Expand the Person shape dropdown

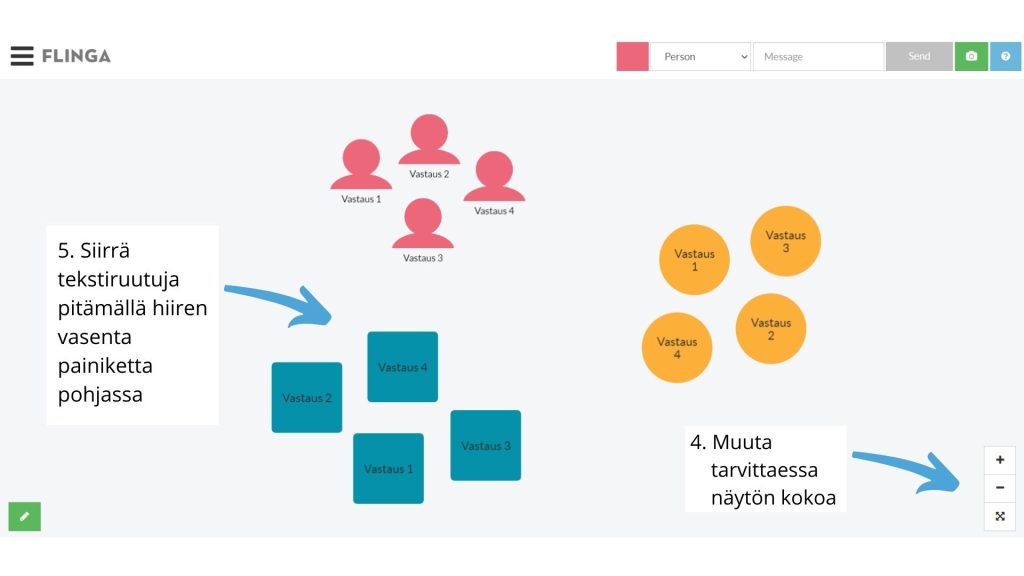point(700,56)
